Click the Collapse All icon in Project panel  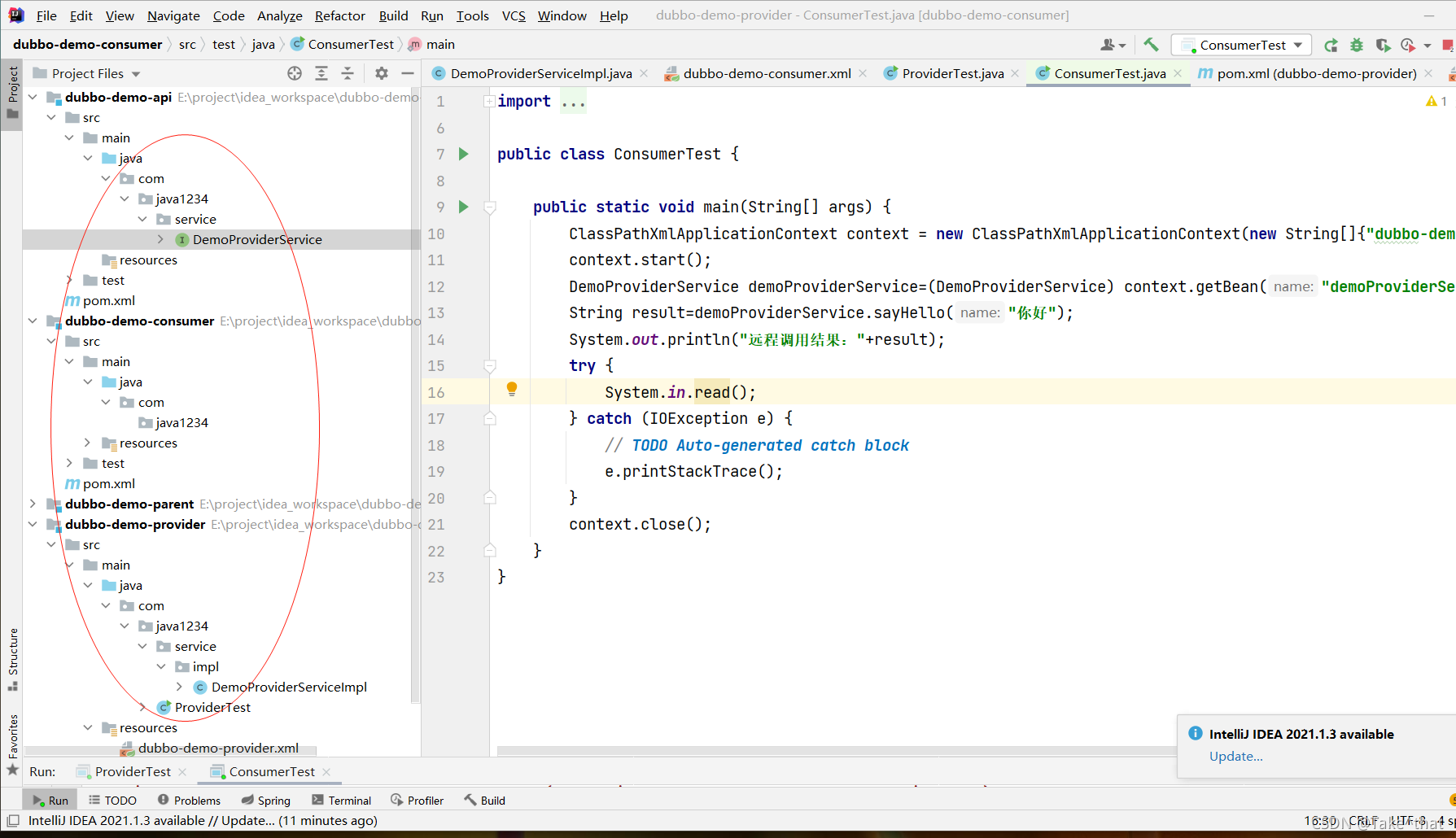point(348,73)
